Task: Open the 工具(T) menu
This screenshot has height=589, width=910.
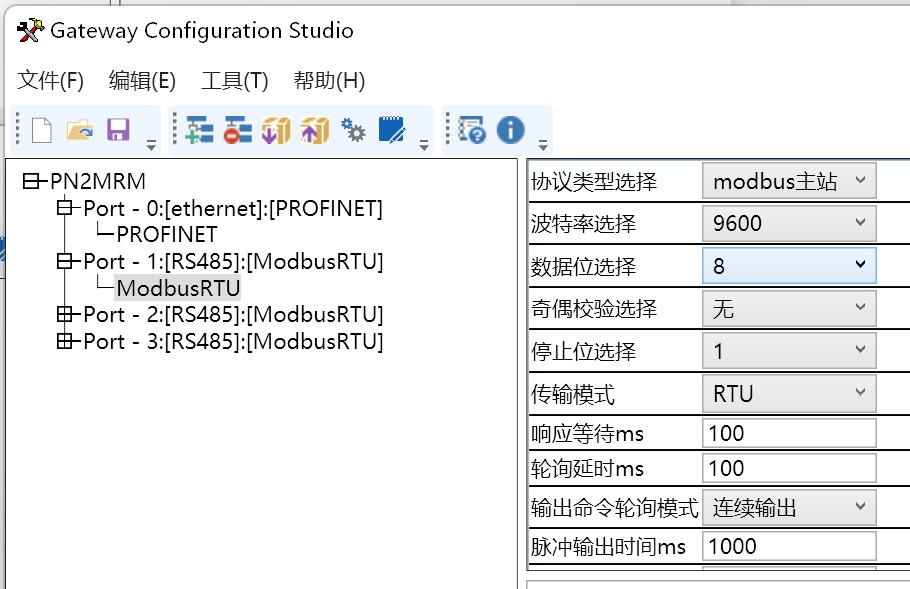Action: [234, 81]
